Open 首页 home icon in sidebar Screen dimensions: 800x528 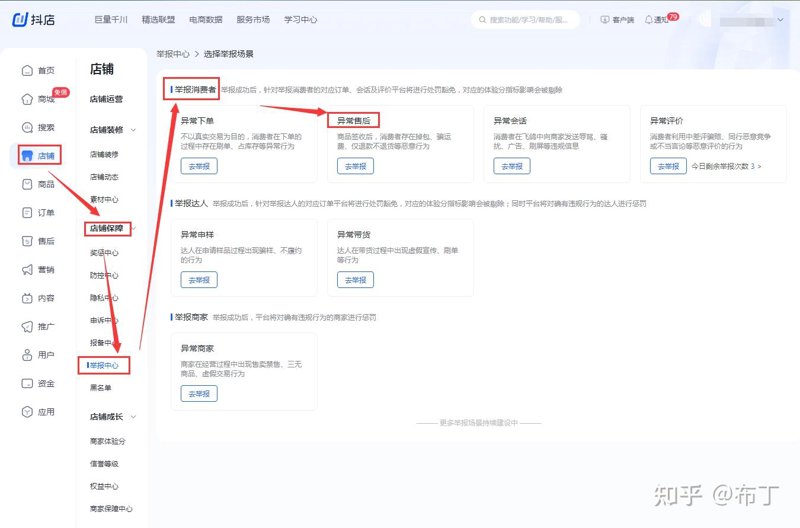pos(27,70)
